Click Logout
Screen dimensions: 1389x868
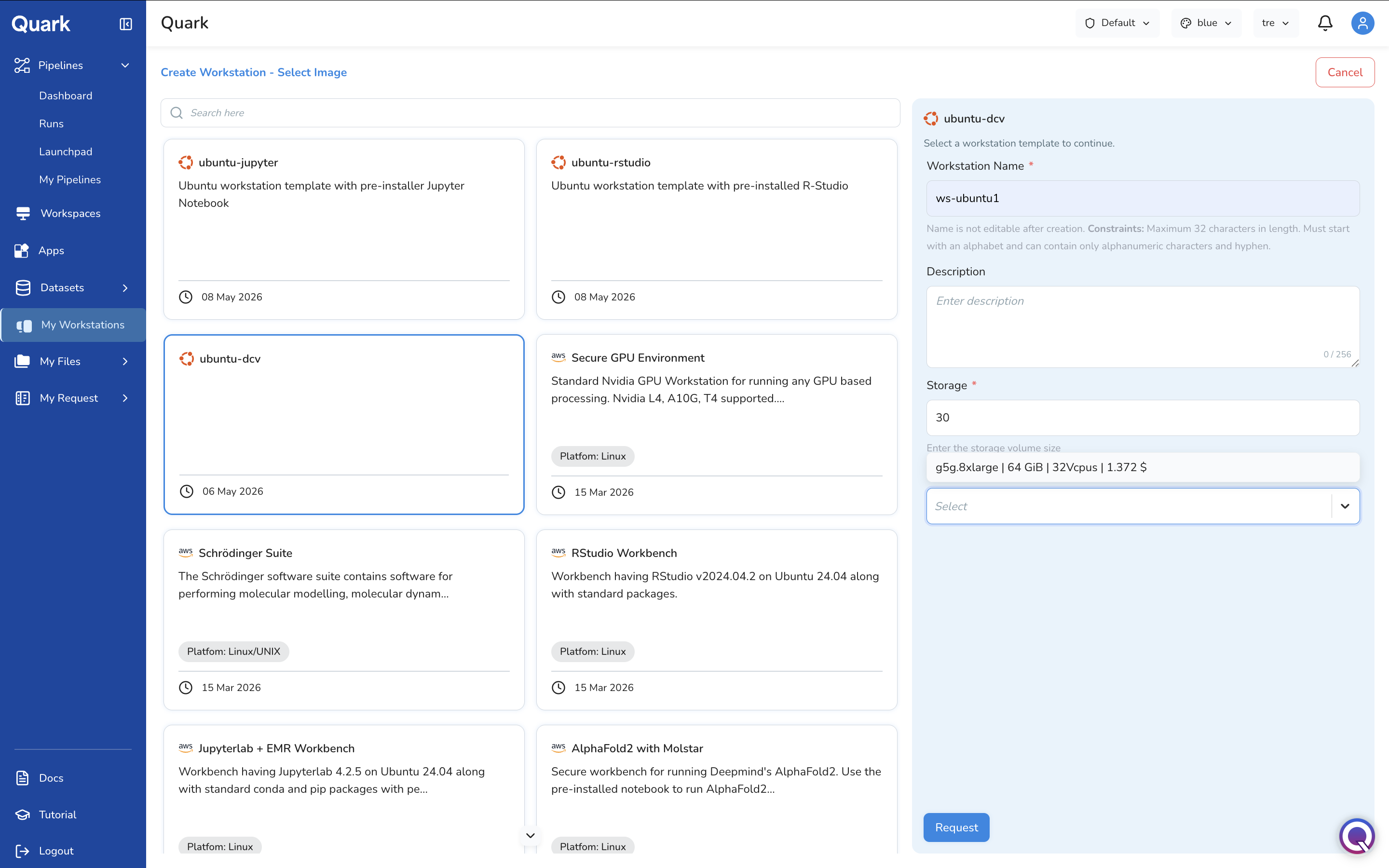[56, 851]
